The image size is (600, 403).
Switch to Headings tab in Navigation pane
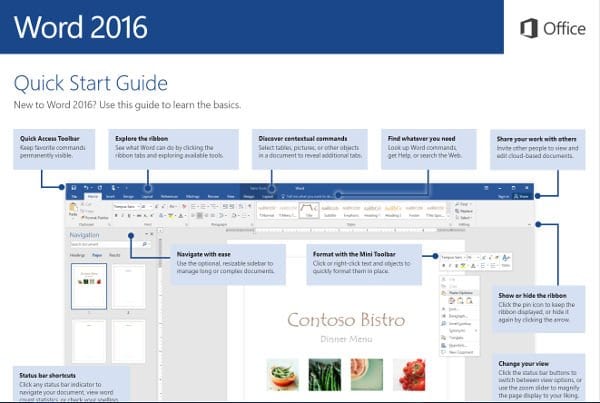pos(77,255)
